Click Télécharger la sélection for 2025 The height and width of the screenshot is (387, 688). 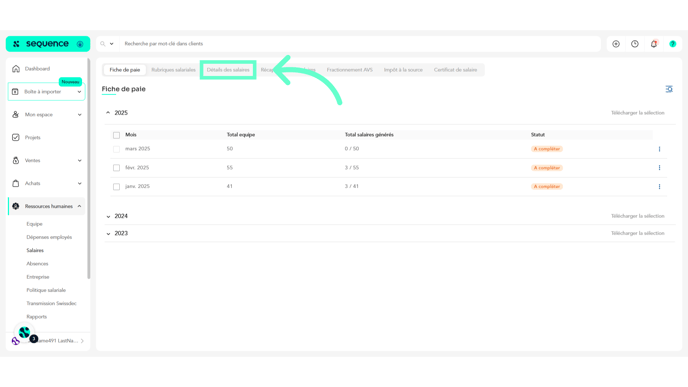[638, 113]
